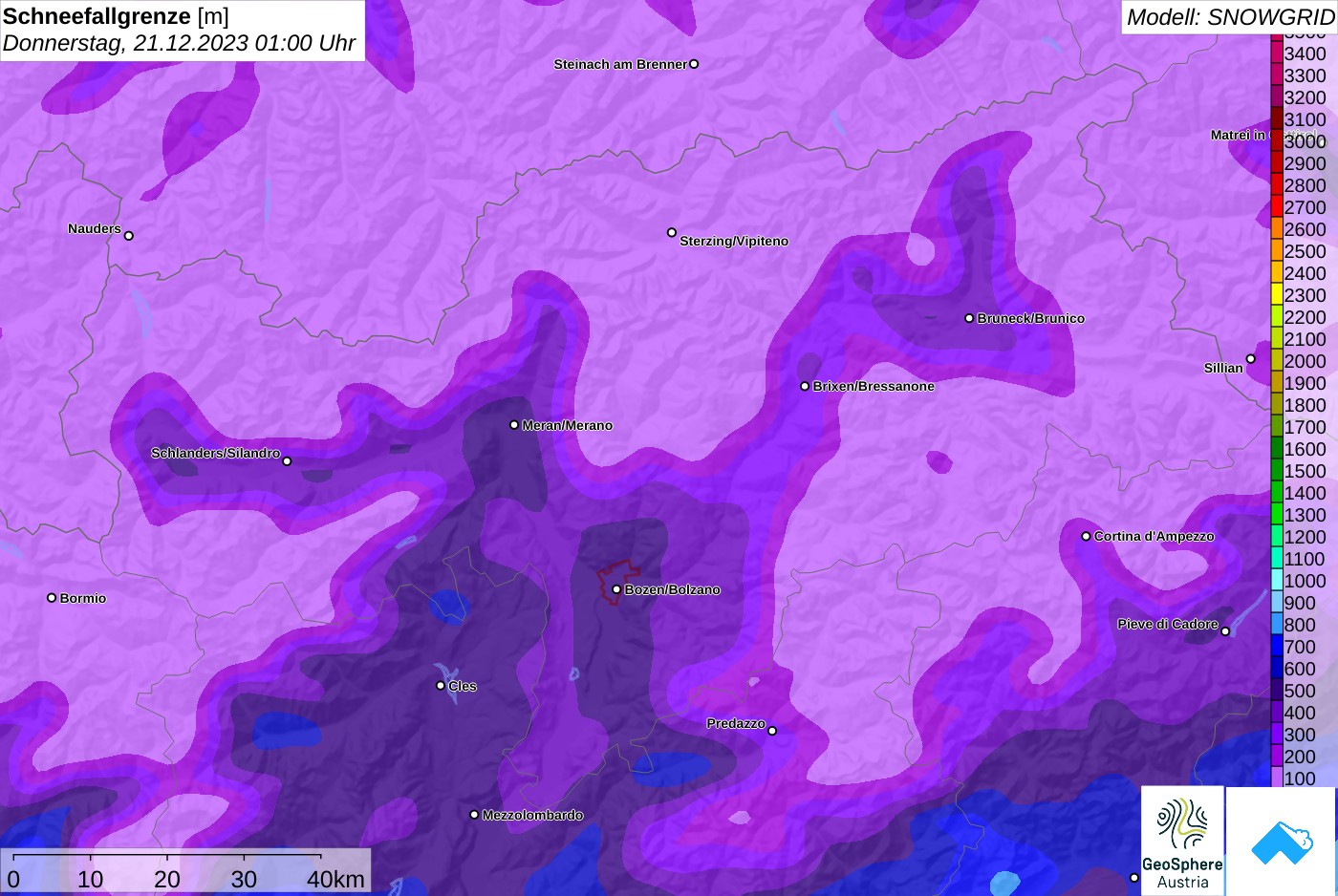Viewport: 1338px width, 896px height.
Task: Click the Steinach am Brenner map marker
Action: [694, 64]
